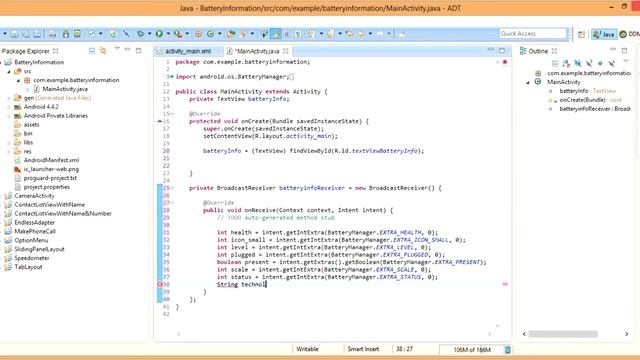Click the External Tools run icon
The height and width of the screenshot is (360, 640).
pyautogui.click(x=178, y=34)
